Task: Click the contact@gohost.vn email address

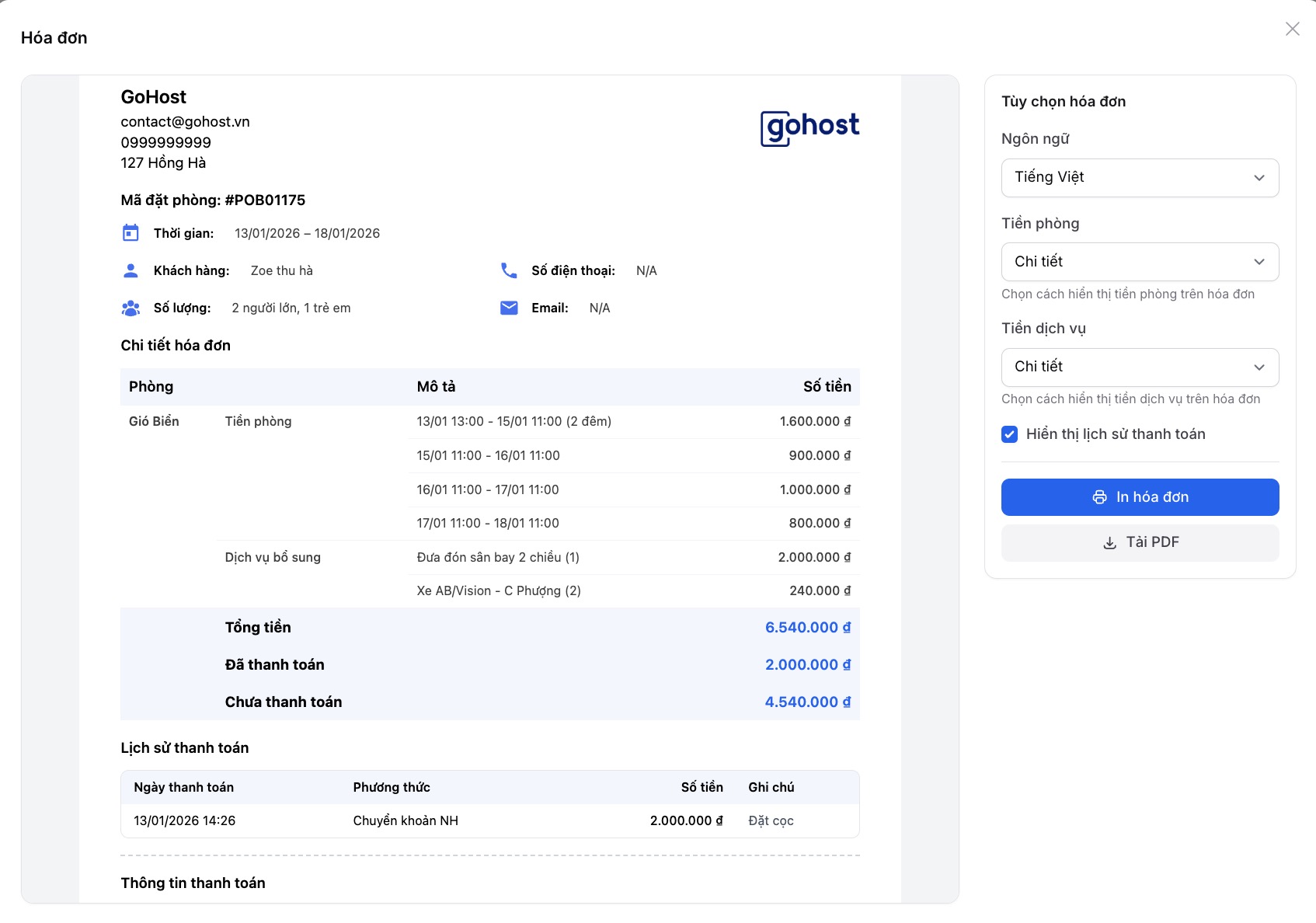Action: pos(185,122)
